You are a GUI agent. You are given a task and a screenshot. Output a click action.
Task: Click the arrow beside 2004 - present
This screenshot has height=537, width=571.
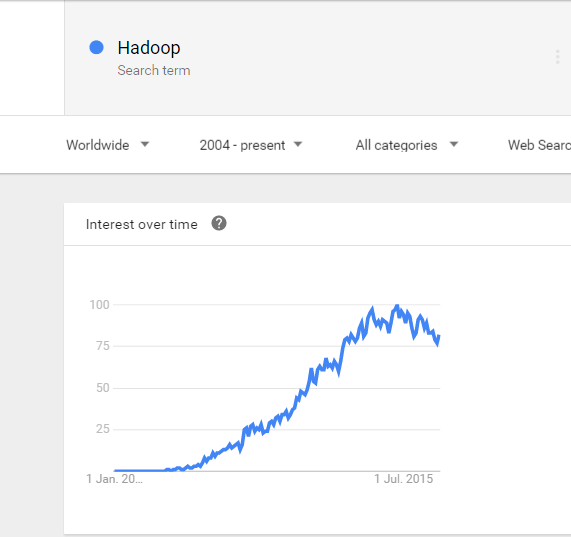tap(298, 144)
